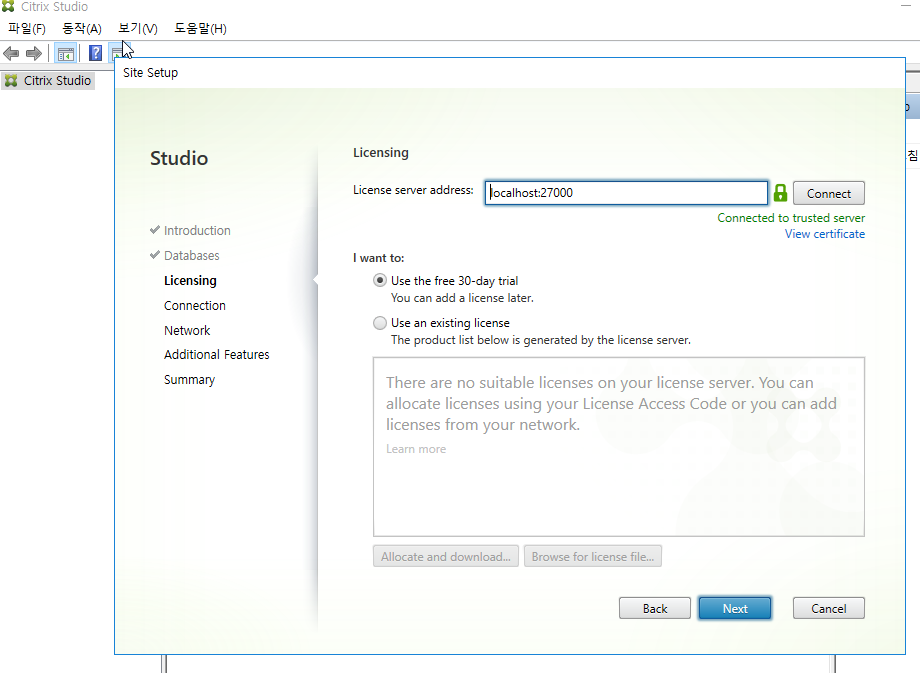Image resolution: width=920 pixels, height=673 pixels.
Task: Click the Connect button
Action: pos(828,193)
